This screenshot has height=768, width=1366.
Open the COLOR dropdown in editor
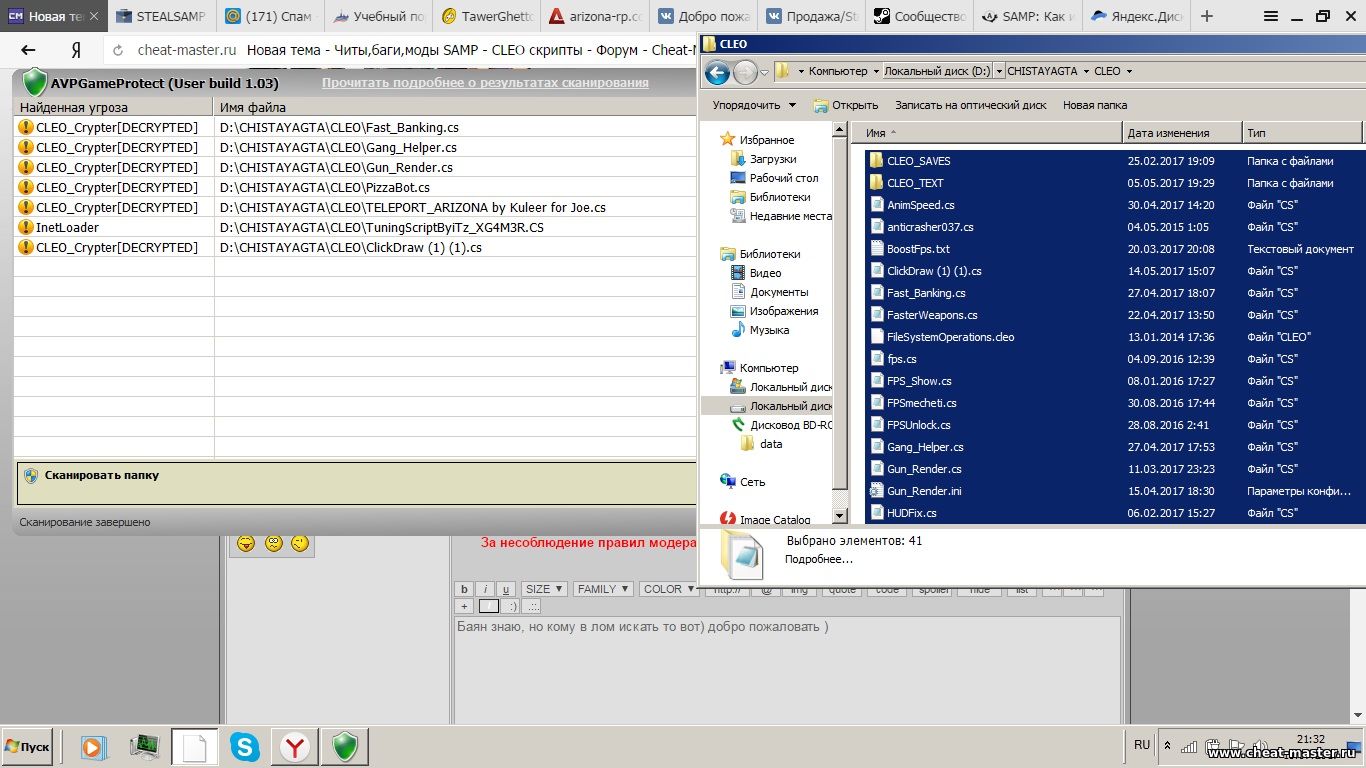point(668,589)
